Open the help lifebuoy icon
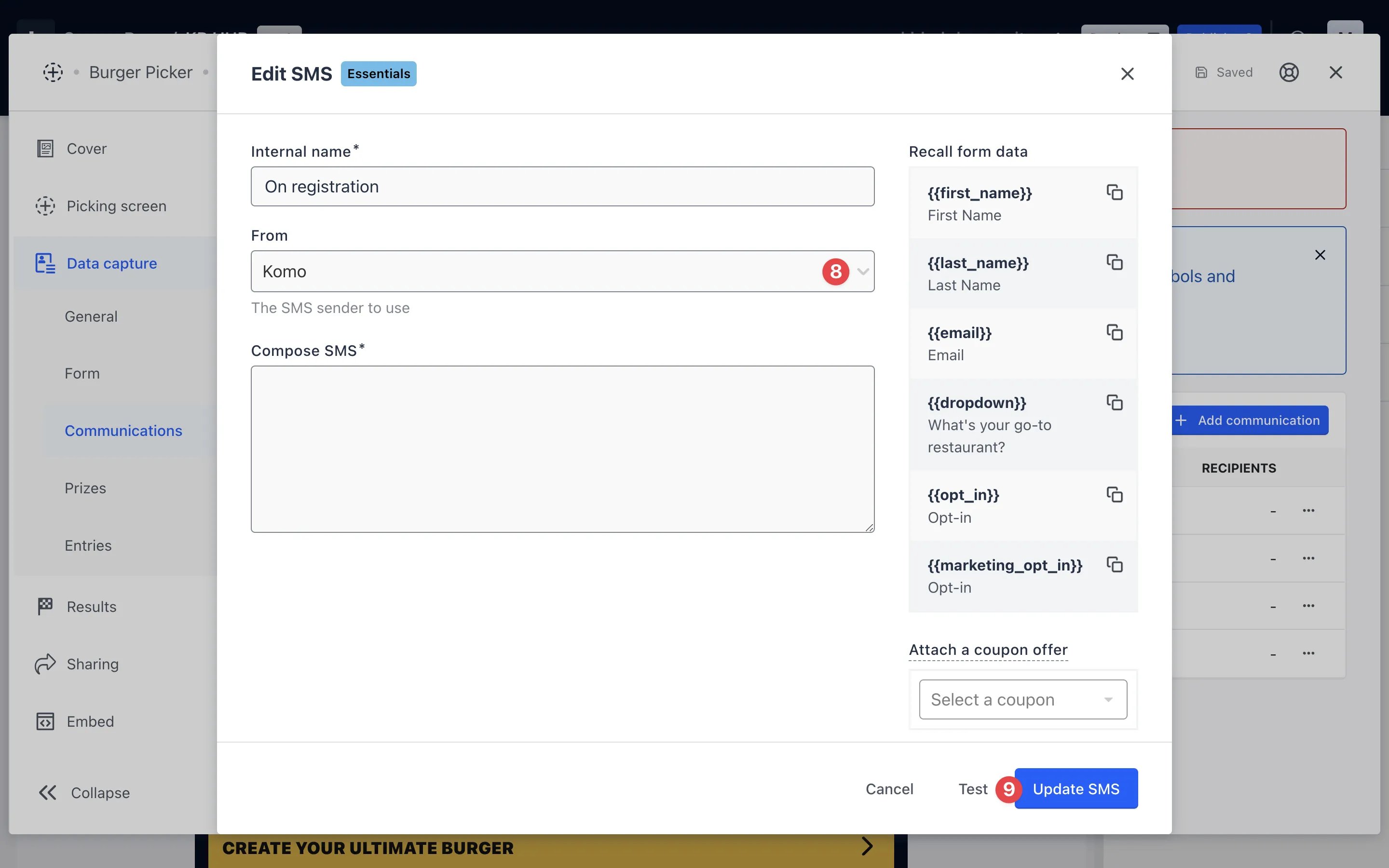Image resolution: width=1389 pixels, height=868 pixels. (1289, 72)
